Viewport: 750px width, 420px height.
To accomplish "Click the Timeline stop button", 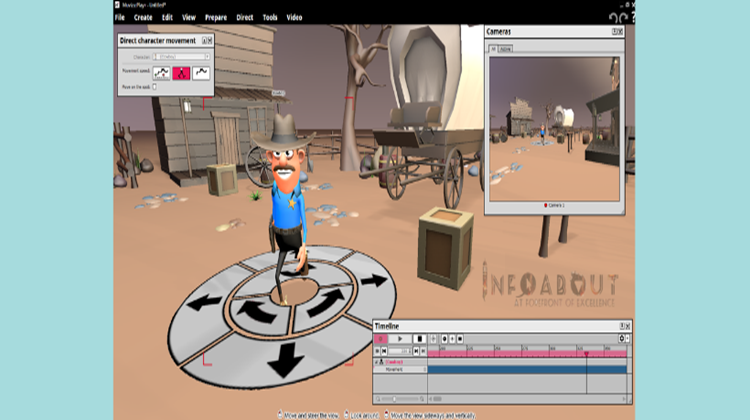I will [419, 339].
